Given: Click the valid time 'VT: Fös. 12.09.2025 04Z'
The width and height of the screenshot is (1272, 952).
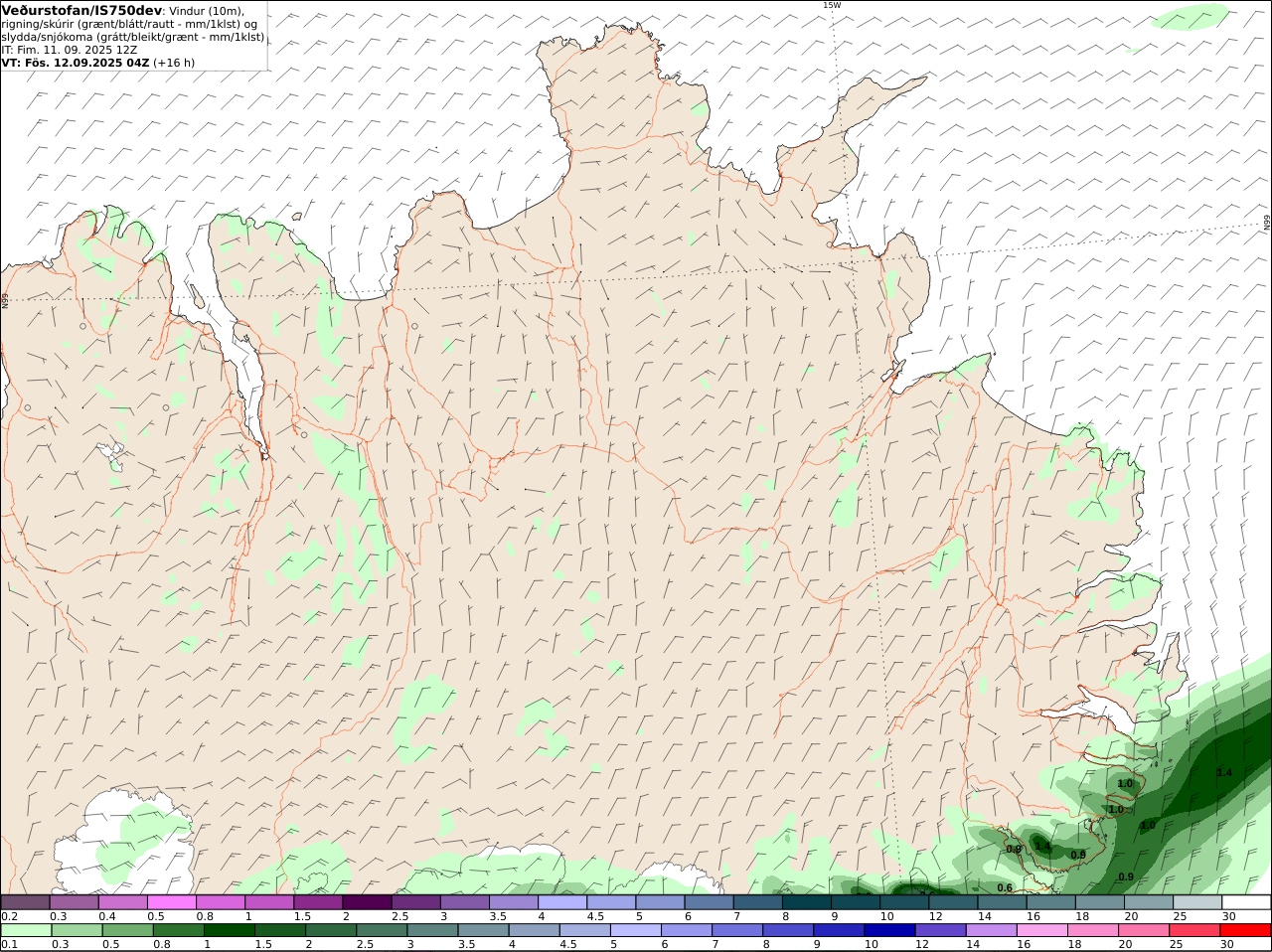Looking at the screenshot, I should (76, 63).
